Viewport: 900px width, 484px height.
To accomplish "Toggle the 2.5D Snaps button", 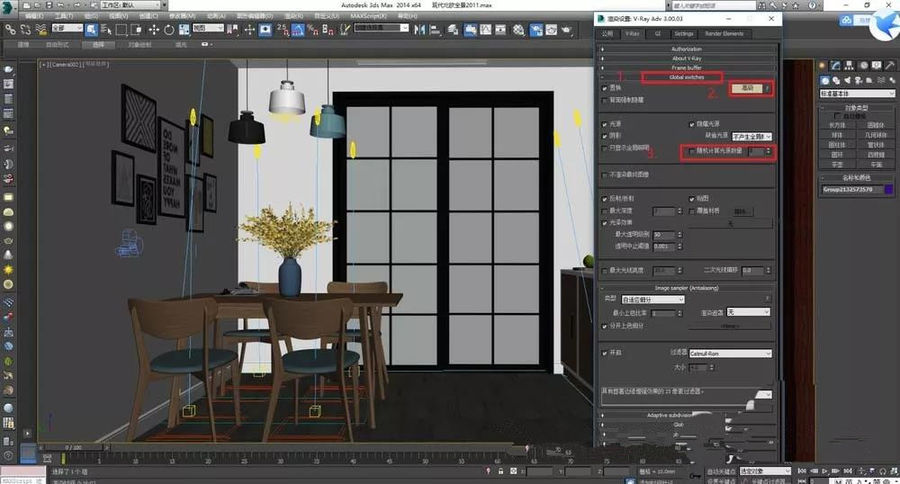I will click(x=282, y=29).
